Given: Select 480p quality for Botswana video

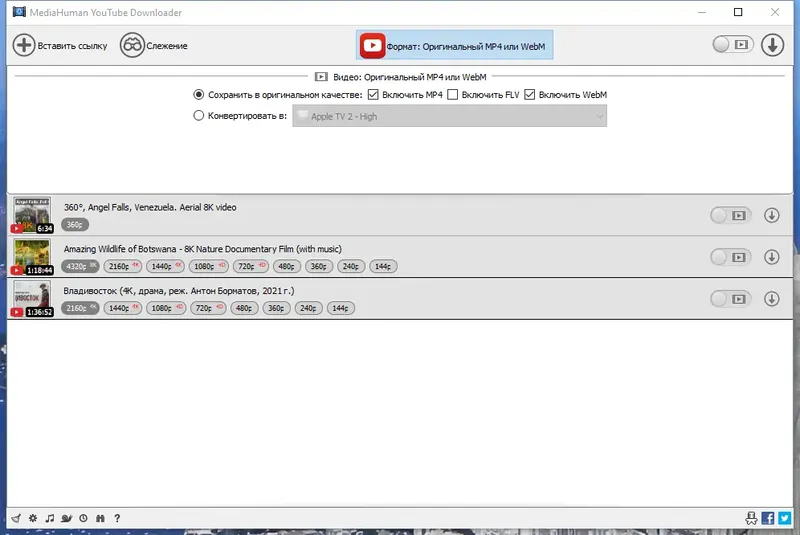Looking at the screenshot, I should click(287, 266).
